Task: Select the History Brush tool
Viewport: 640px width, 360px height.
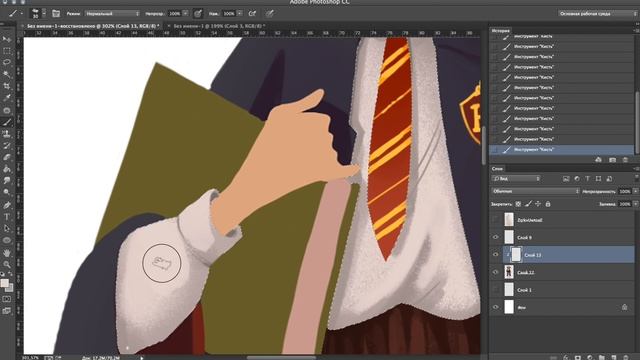Action: point(7,145)
